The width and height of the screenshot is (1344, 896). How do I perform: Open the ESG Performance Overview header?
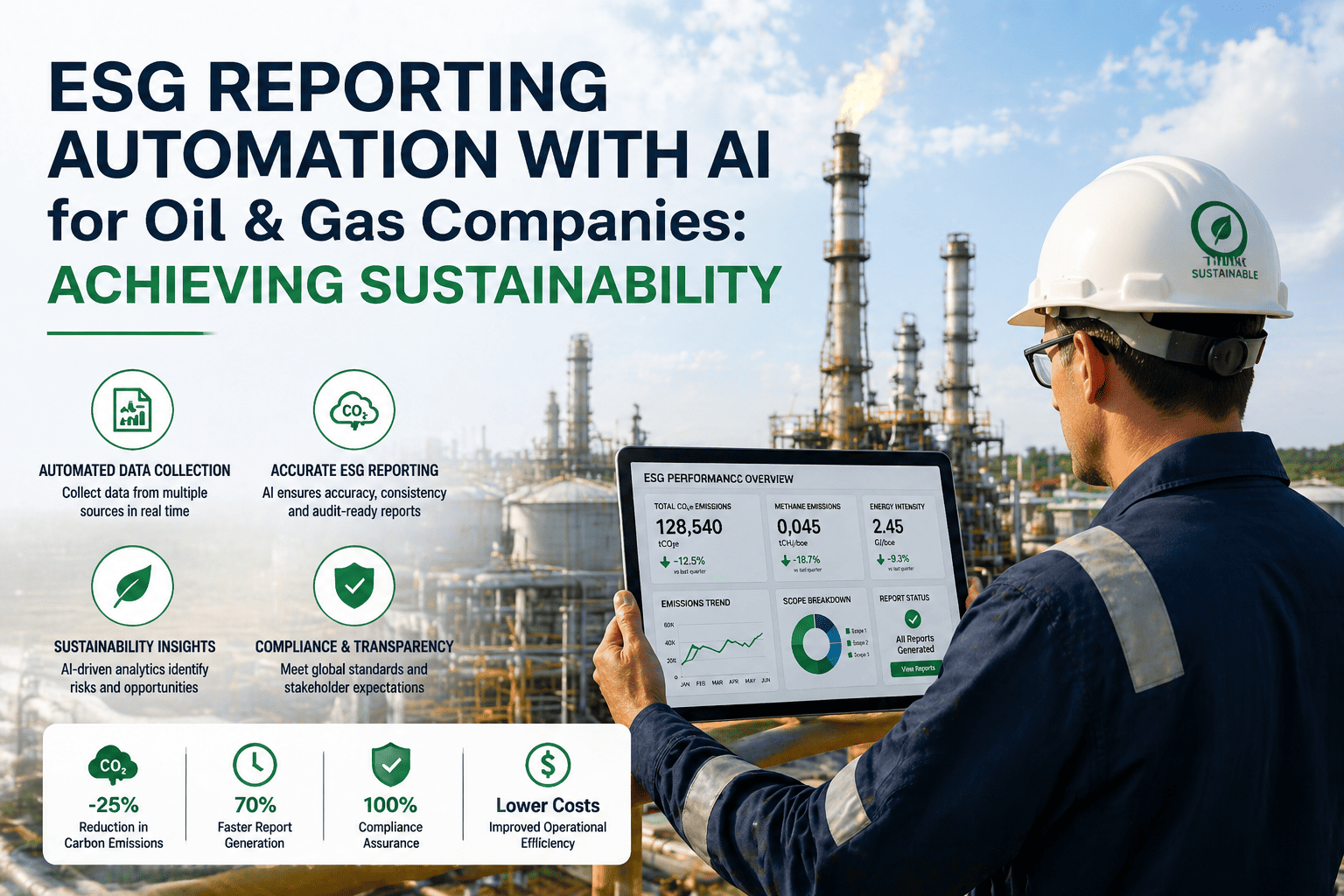pyautogui.click(x=719, y=479)
